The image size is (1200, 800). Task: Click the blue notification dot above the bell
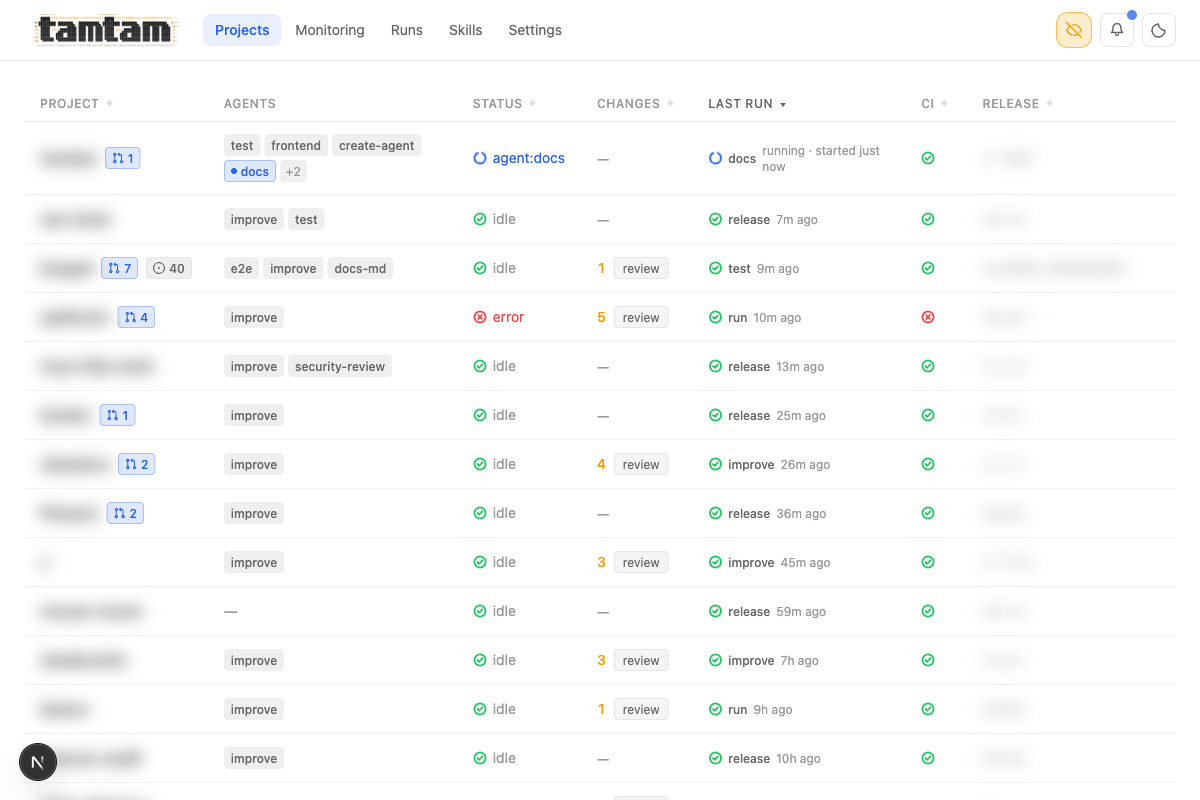[x=1131, y=14]
